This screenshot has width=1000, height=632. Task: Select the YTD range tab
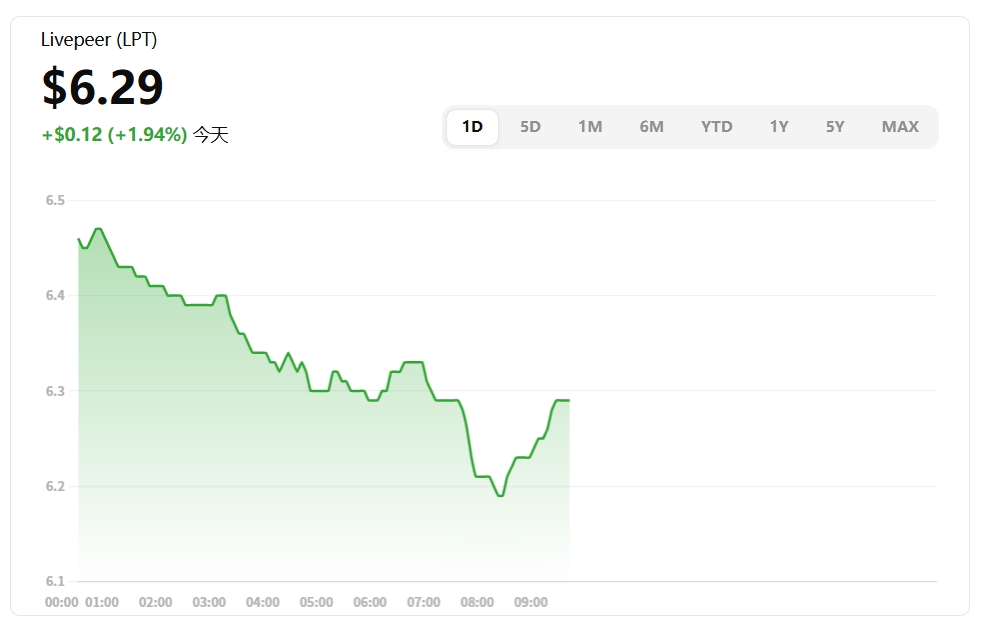pyautogui.click(x=716, y=127)
